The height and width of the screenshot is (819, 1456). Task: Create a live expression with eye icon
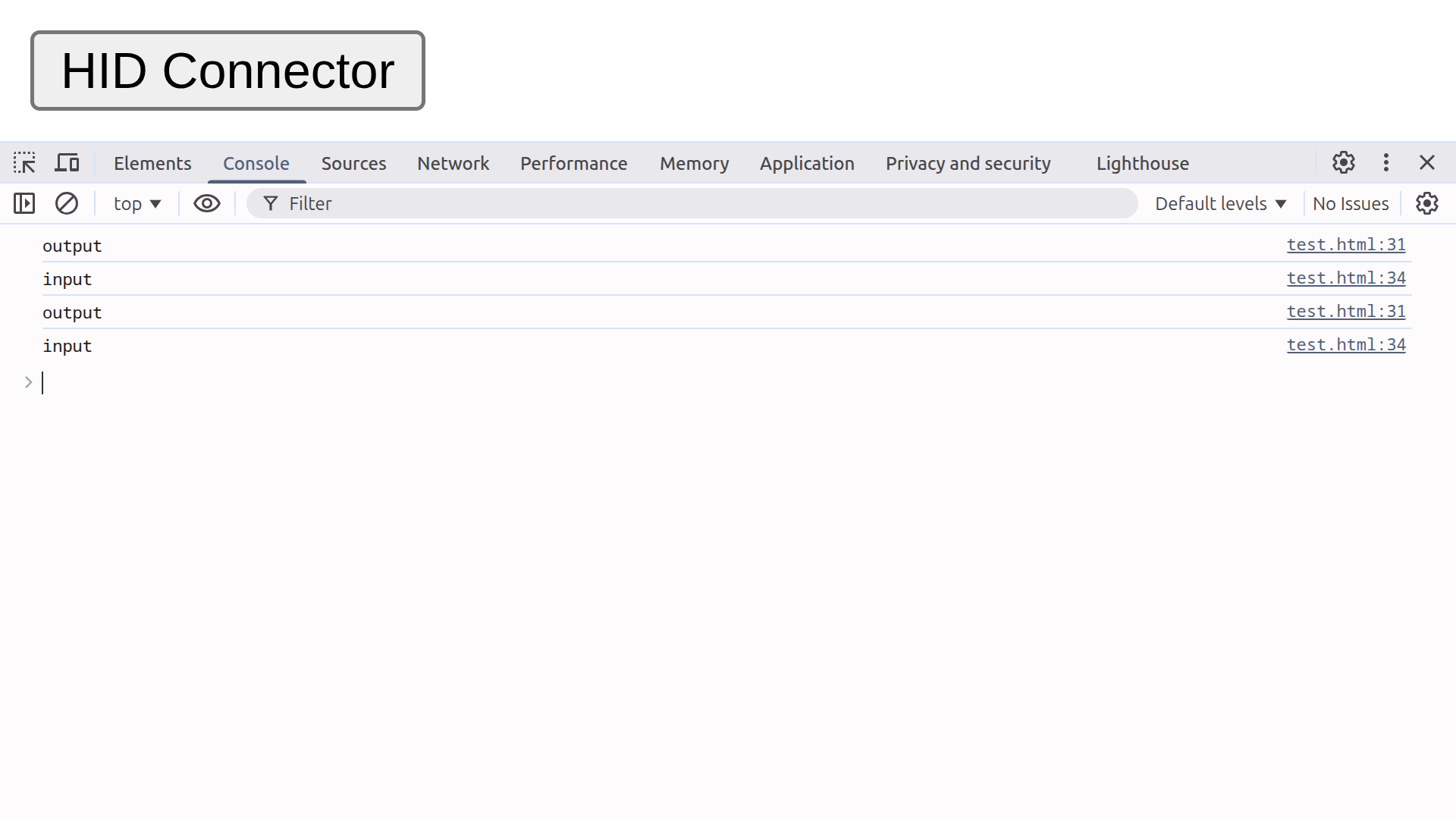(x=207, y=203)
